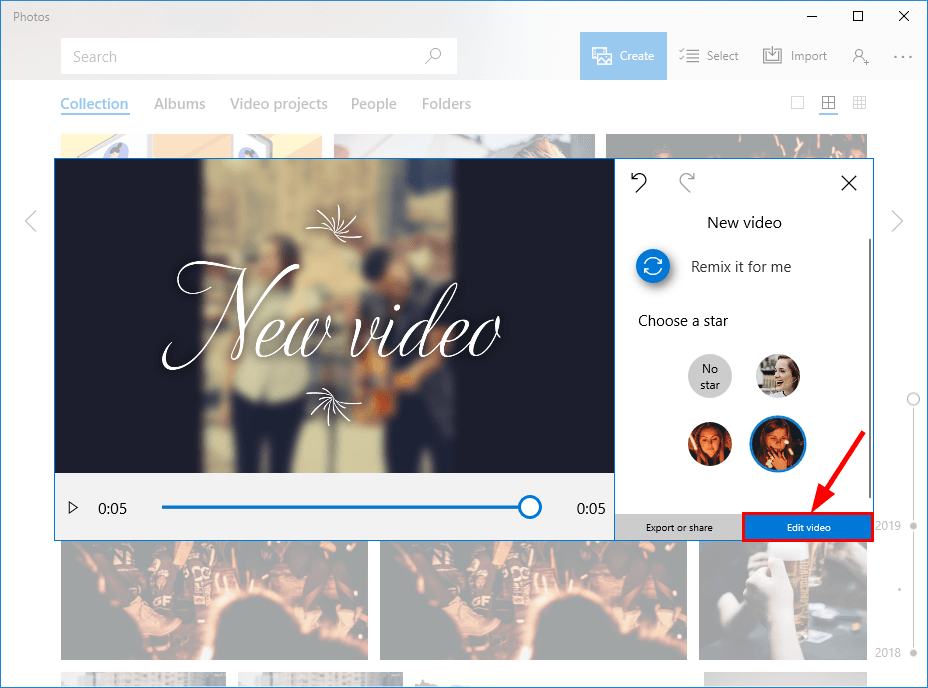This screenshot has width=928, height=688.
Task: Click the redo arrow in the video panel
Action: [687, 182]
